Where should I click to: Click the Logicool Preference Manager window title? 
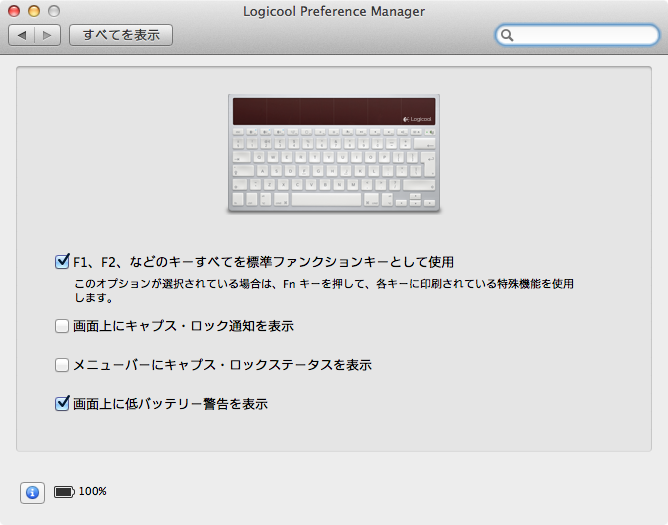(334, 11)
